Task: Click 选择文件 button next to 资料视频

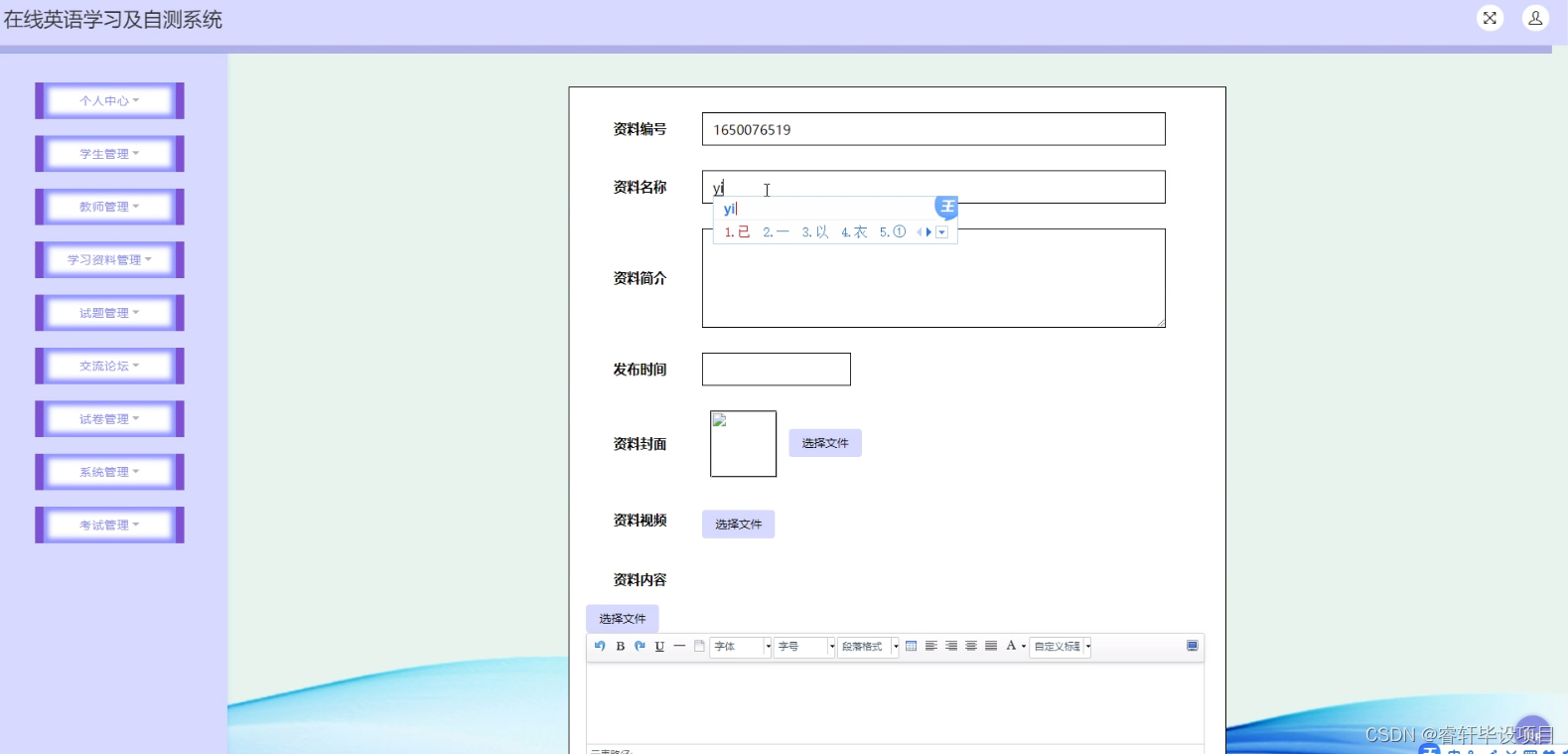Action: (x=738, y=524)
